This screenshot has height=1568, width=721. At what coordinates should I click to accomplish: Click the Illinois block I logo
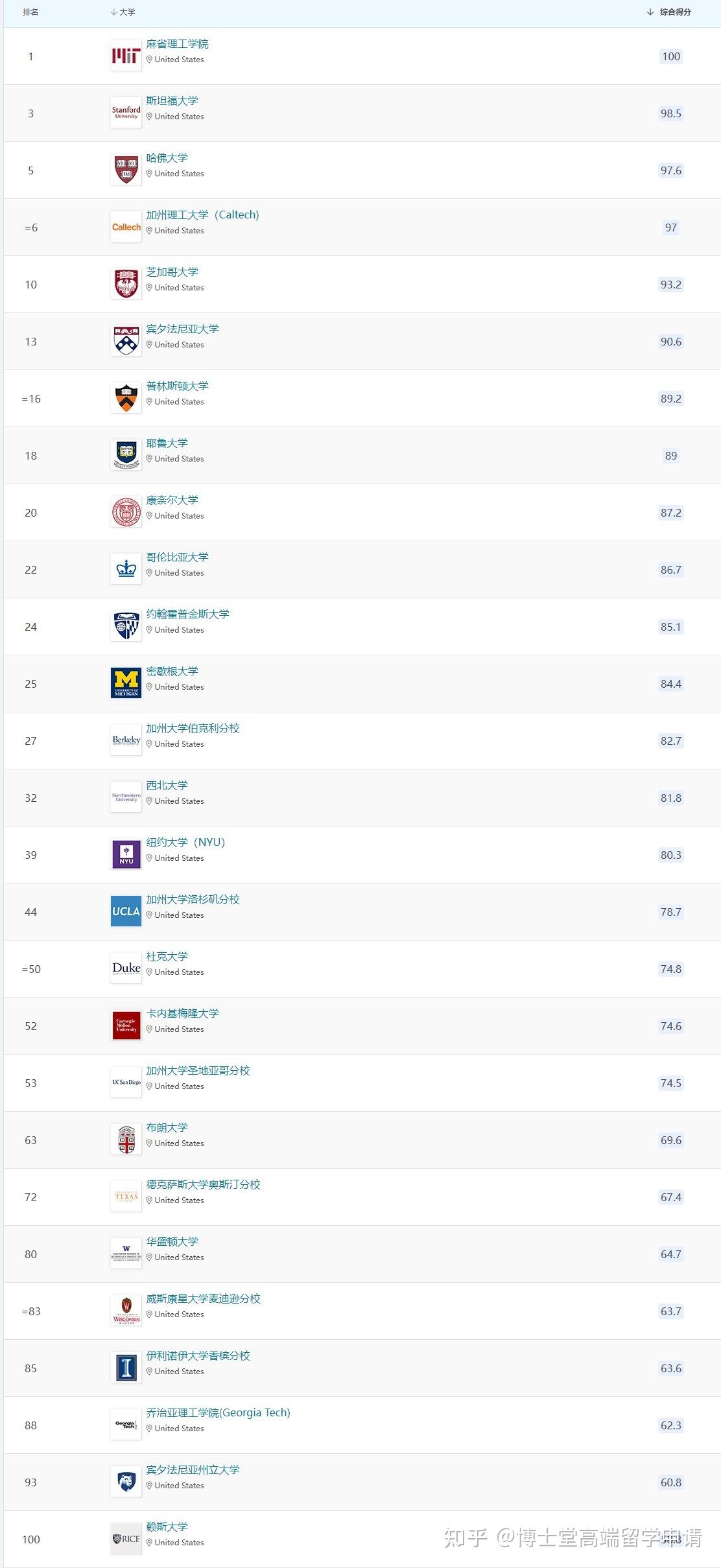tap(126, 1368)
